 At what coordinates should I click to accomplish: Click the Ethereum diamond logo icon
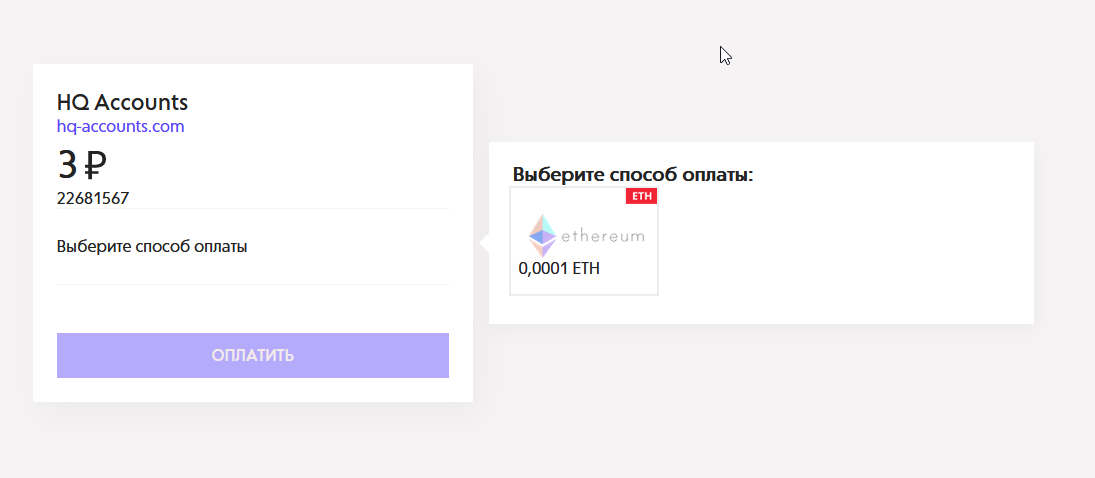542,236
